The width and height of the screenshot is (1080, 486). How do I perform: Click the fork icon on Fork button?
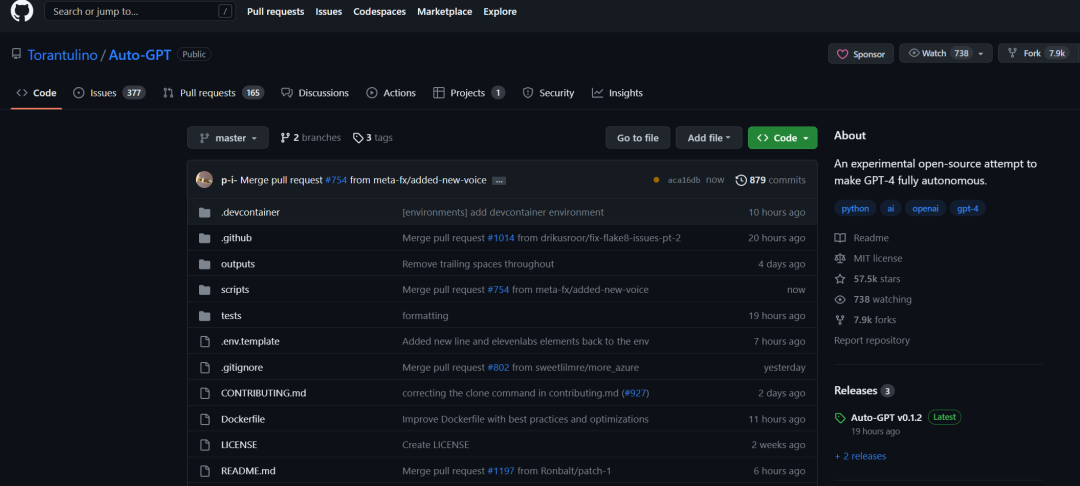point(1012,53)
